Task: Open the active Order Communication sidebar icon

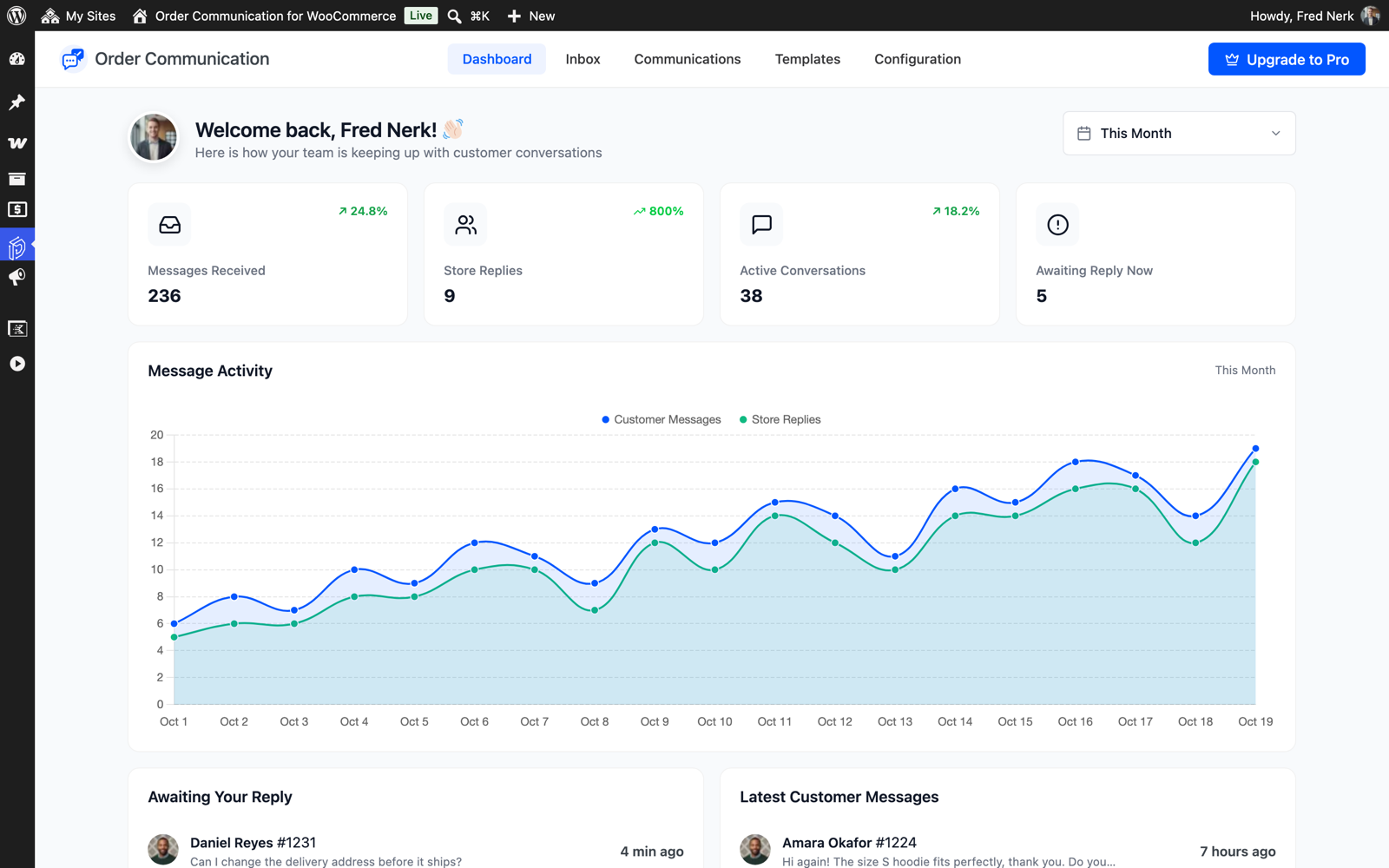Action: click(x=17, y=247)
